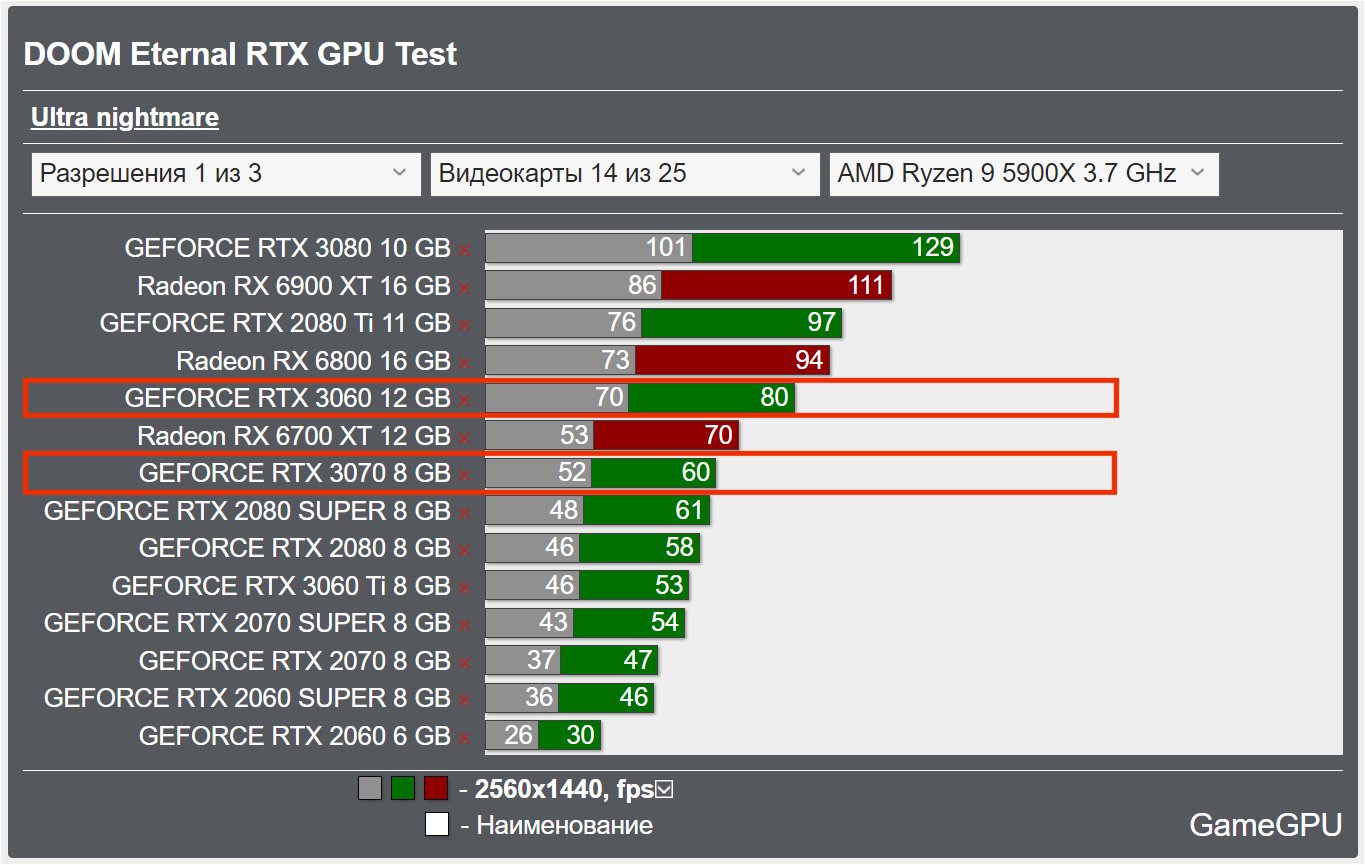1365x865 pixels.
Task: Click the 94 fps value on RX 6800 bar
Action: pos(809,360)
